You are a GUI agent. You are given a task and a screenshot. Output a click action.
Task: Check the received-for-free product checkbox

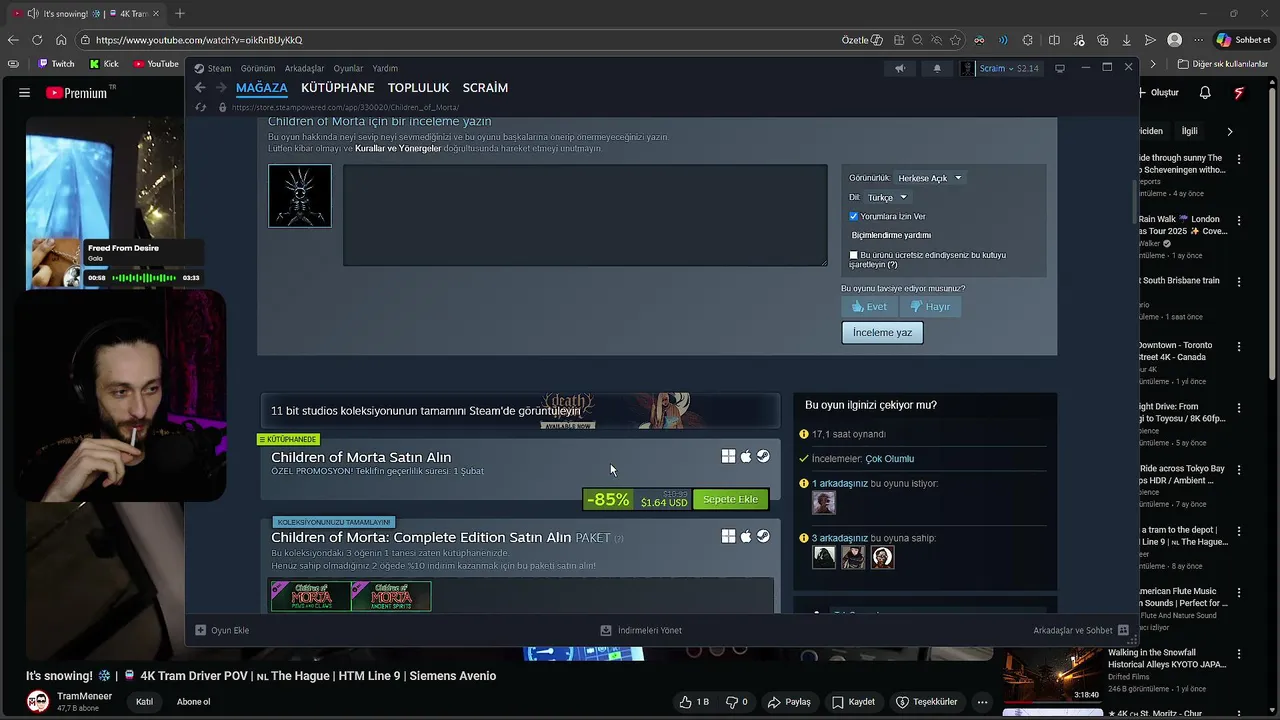(854, 255)
